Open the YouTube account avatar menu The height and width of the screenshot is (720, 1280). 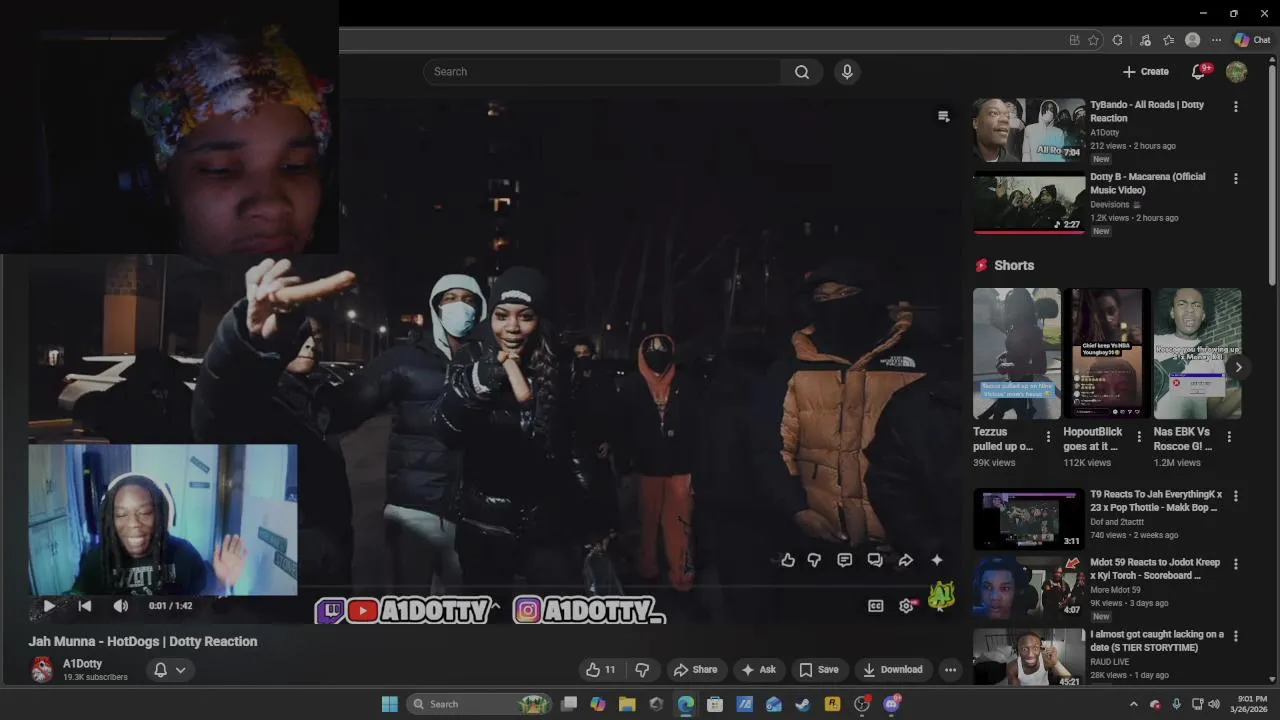[x=1237, y=72]
